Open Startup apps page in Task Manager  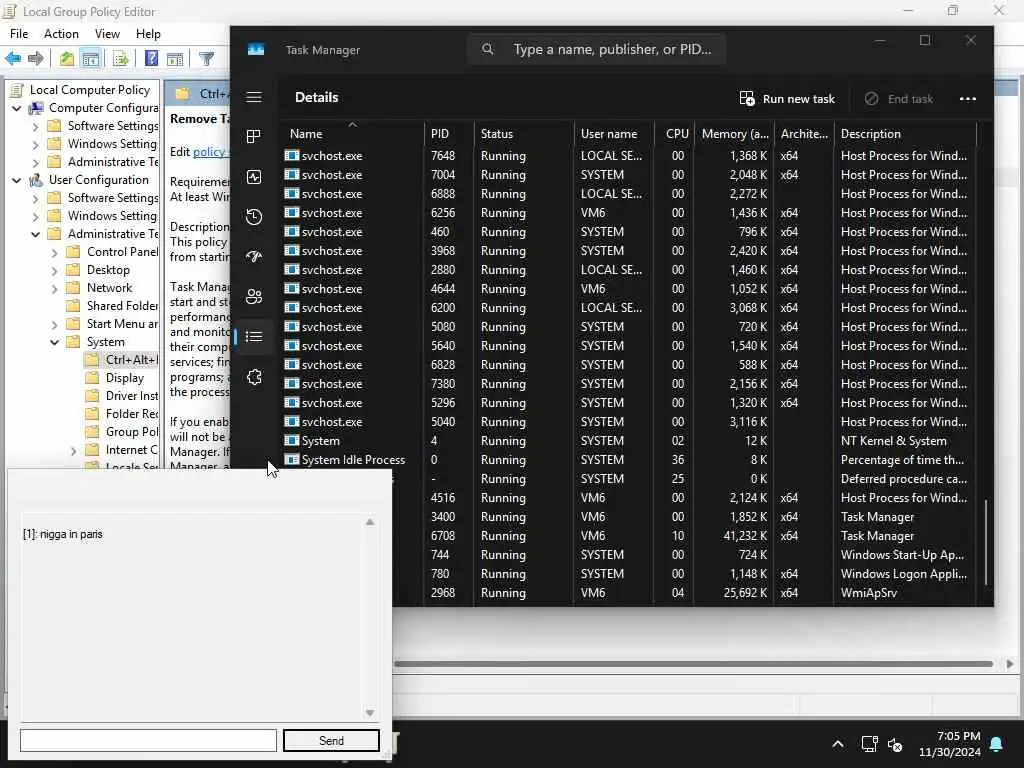tap(254, 257)
